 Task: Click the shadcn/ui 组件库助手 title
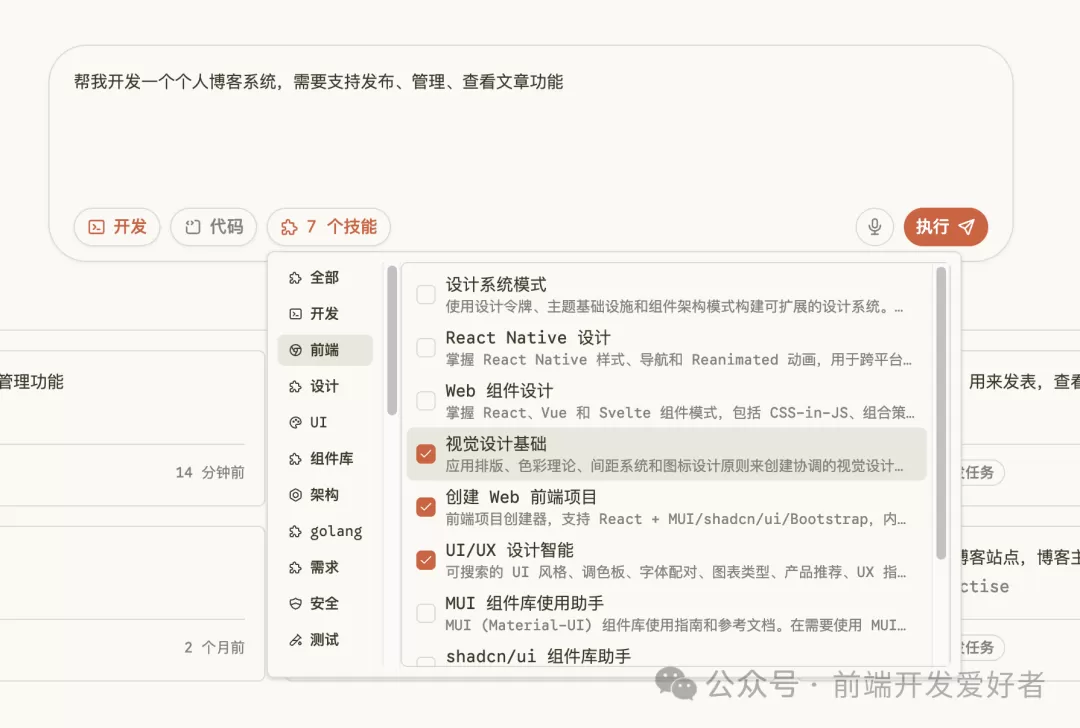point(539,656)
